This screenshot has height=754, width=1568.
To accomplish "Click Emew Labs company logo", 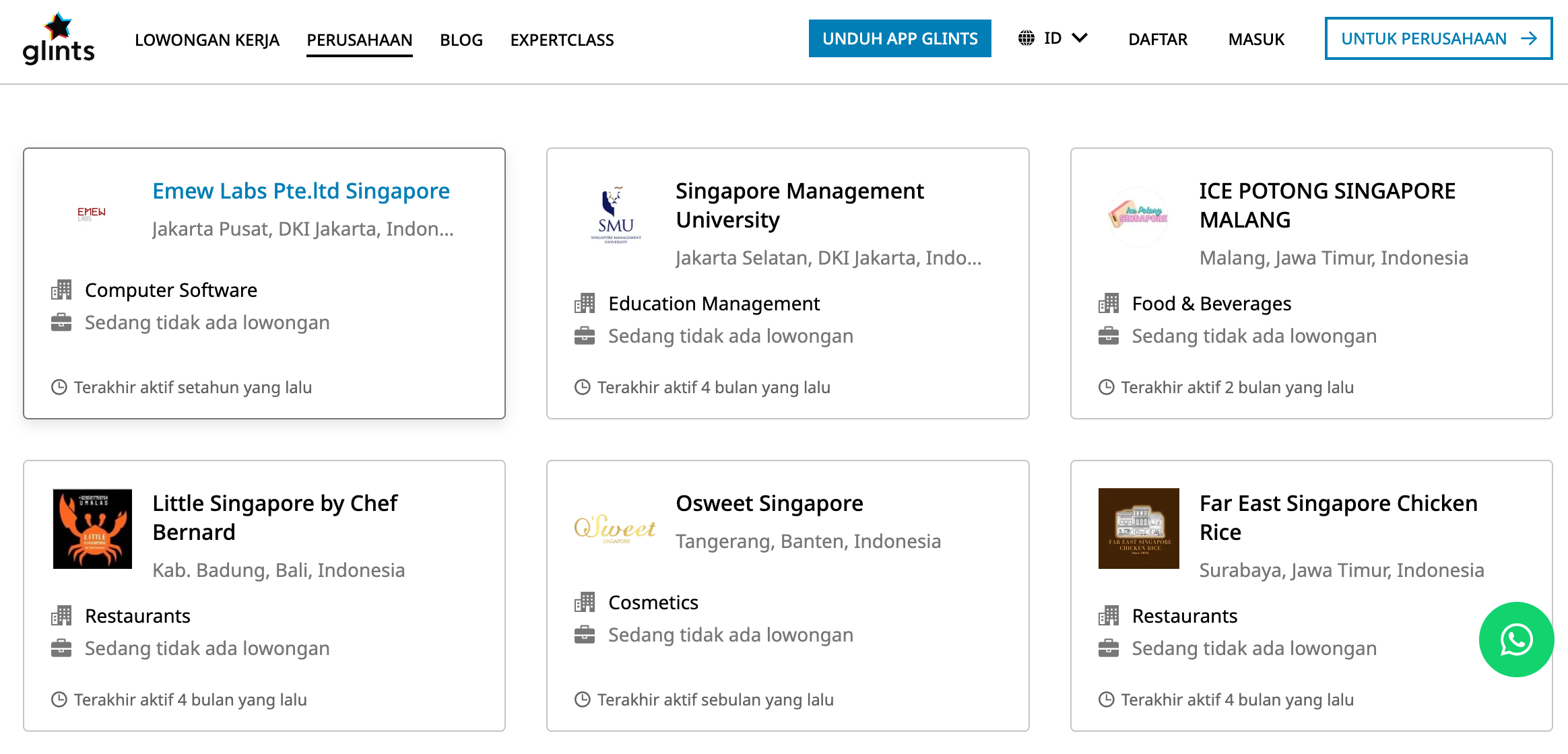I will [92, 213].
